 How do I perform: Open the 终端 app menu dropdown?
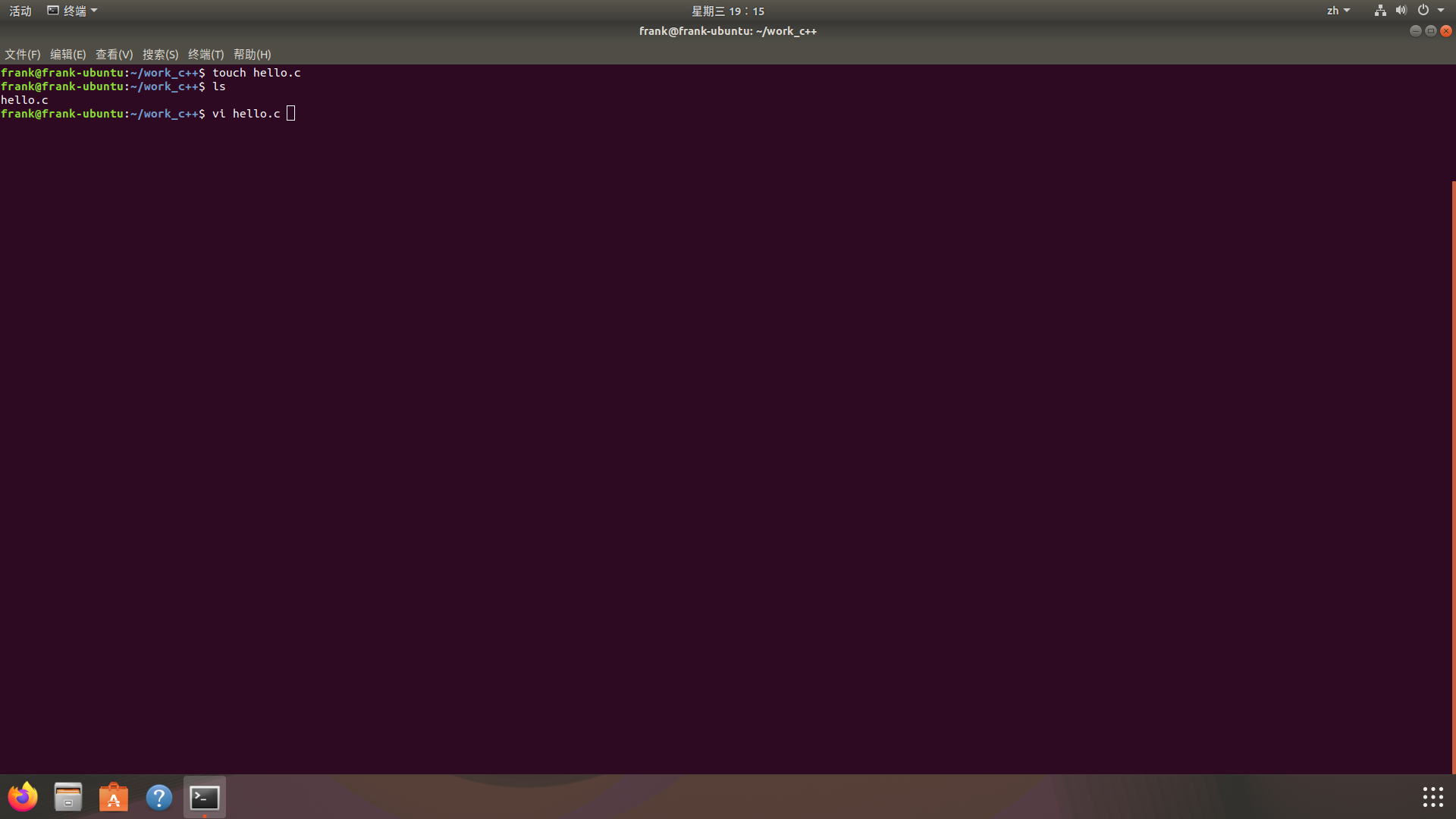73,11
